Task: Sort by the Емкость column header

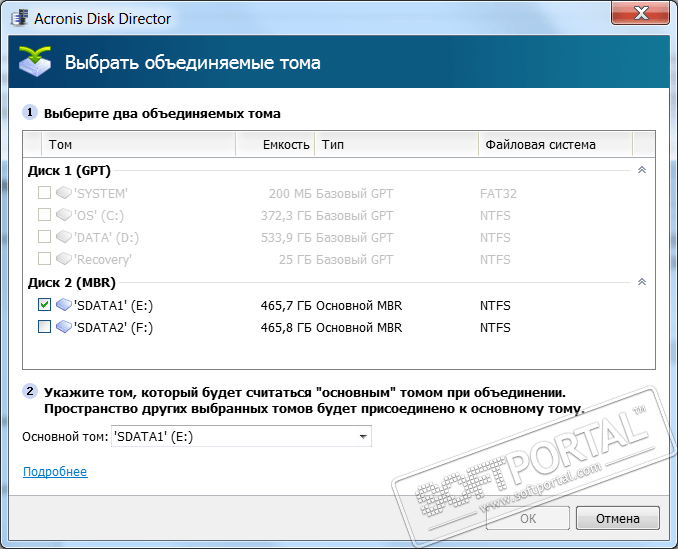Action: (275, 144)
